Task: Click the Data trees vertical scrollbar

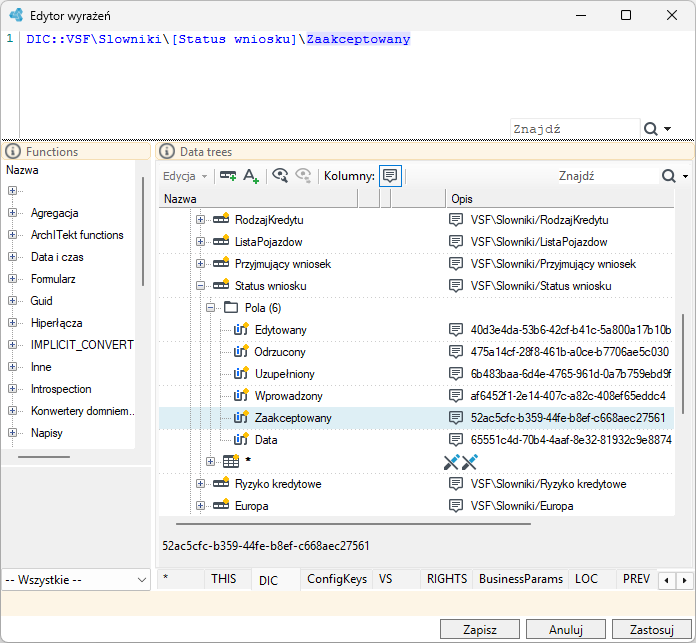Action: click(683, 364)
